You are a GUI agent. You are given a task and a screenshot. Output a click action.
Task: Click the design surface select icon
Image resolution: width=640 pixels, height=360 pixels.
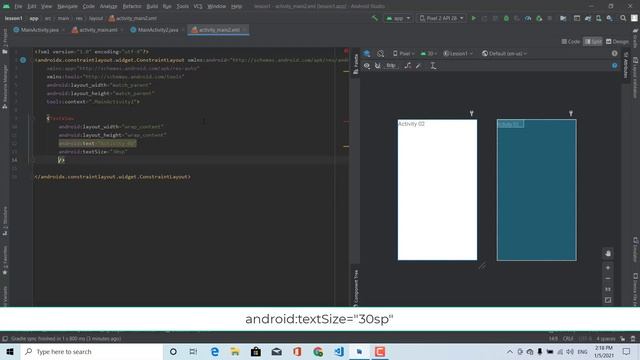pos(367,53)
